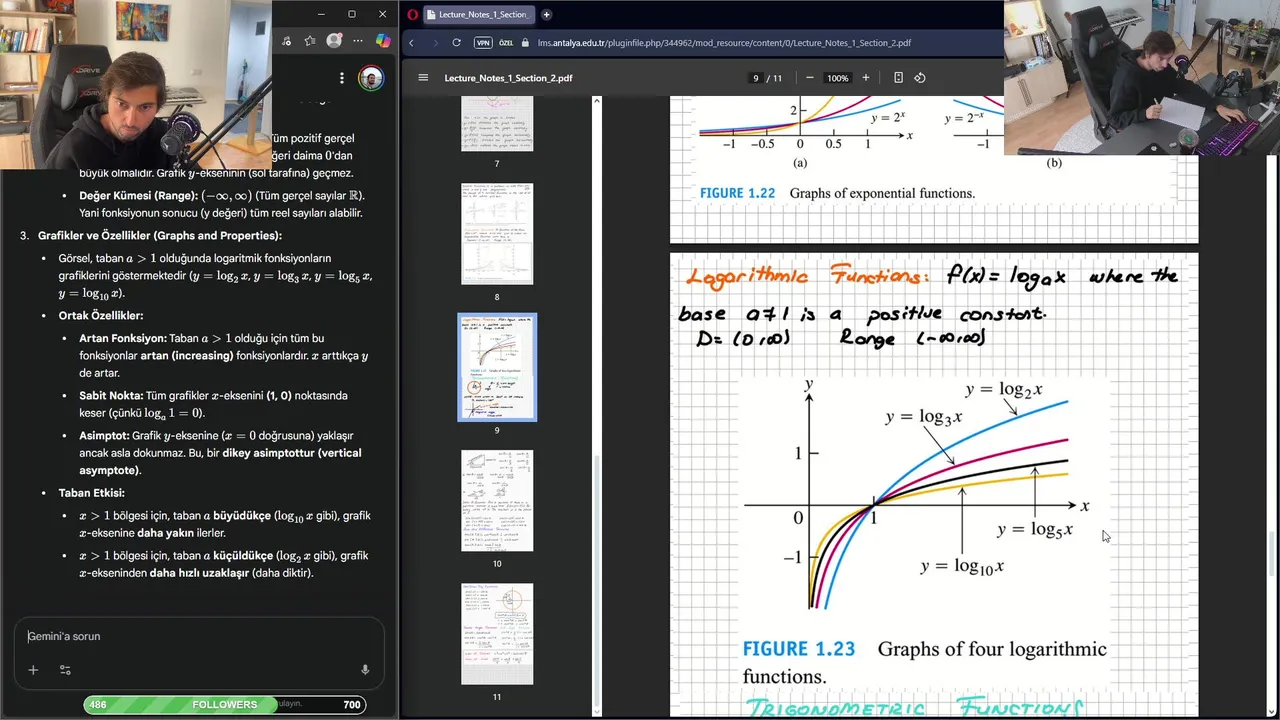Screen dimensions: 1280x720
Task: Click the PDF title Lecture_Notes_1_Section_2.pdf
Action: pos(508,78)
